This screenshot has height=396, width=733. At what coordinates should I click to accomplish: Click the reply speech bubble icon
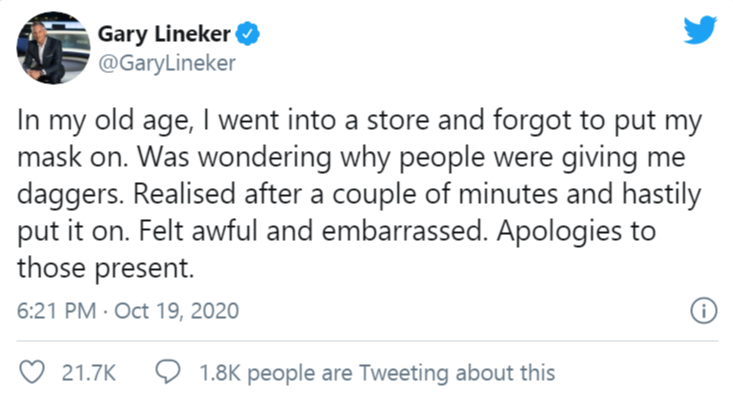coord(168,372)
